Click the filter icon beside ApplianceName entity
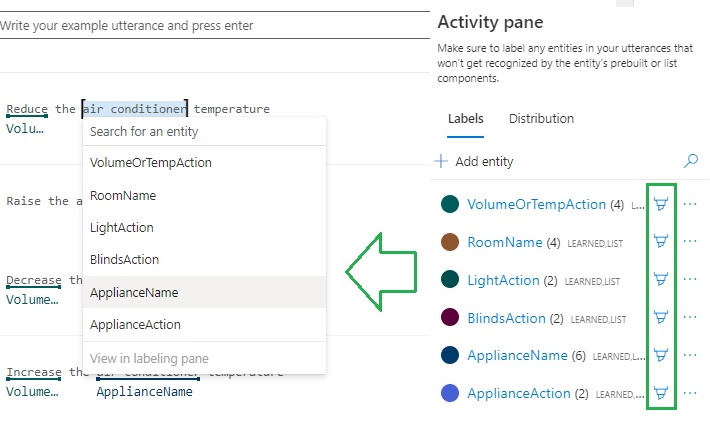 click(x=660, y=355)
